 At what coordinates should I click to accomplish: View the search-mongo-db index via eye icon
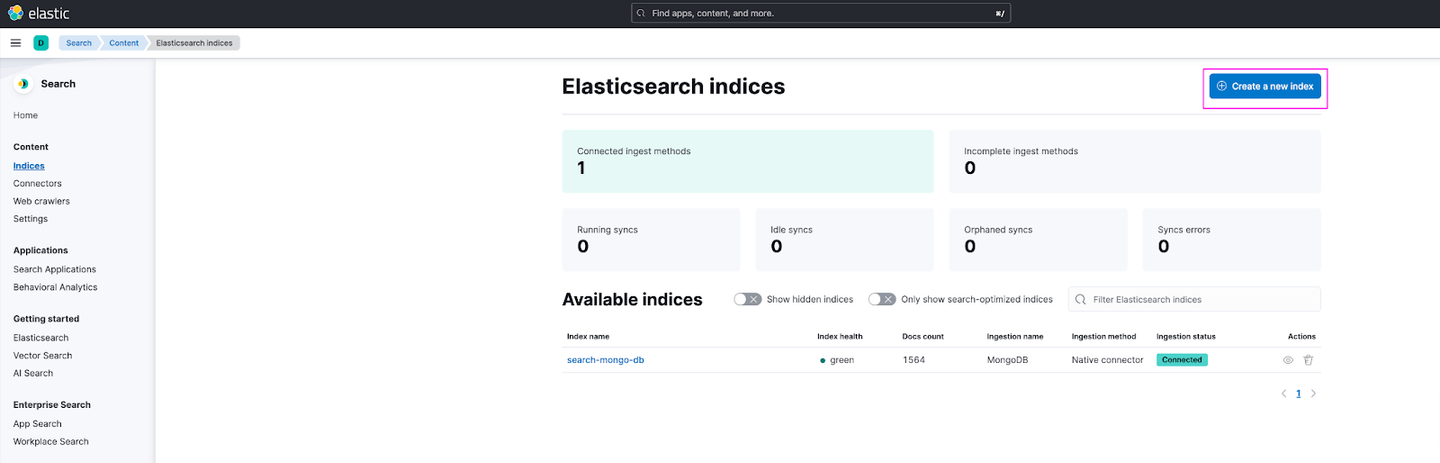click(1288, 360)
